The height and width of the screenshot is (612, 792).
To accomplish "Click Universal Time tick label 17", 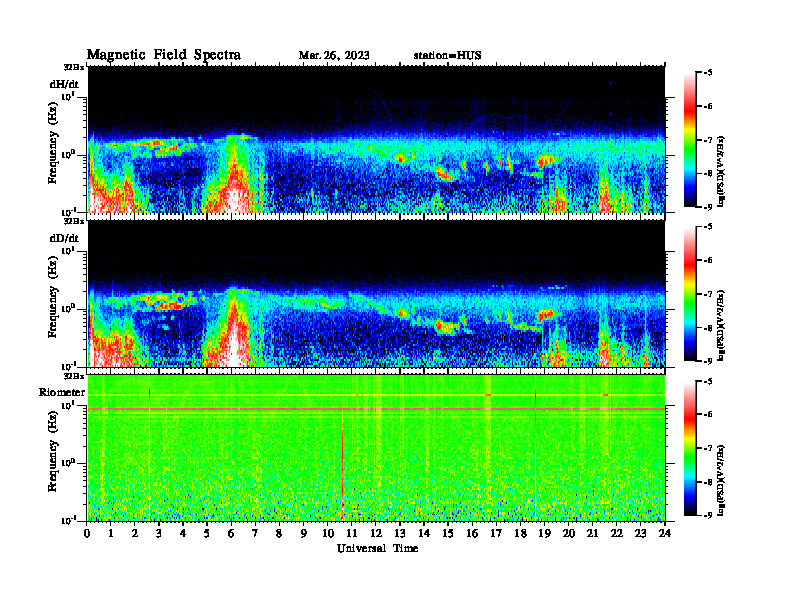I will pyautogui.click(x=496, y=534).
